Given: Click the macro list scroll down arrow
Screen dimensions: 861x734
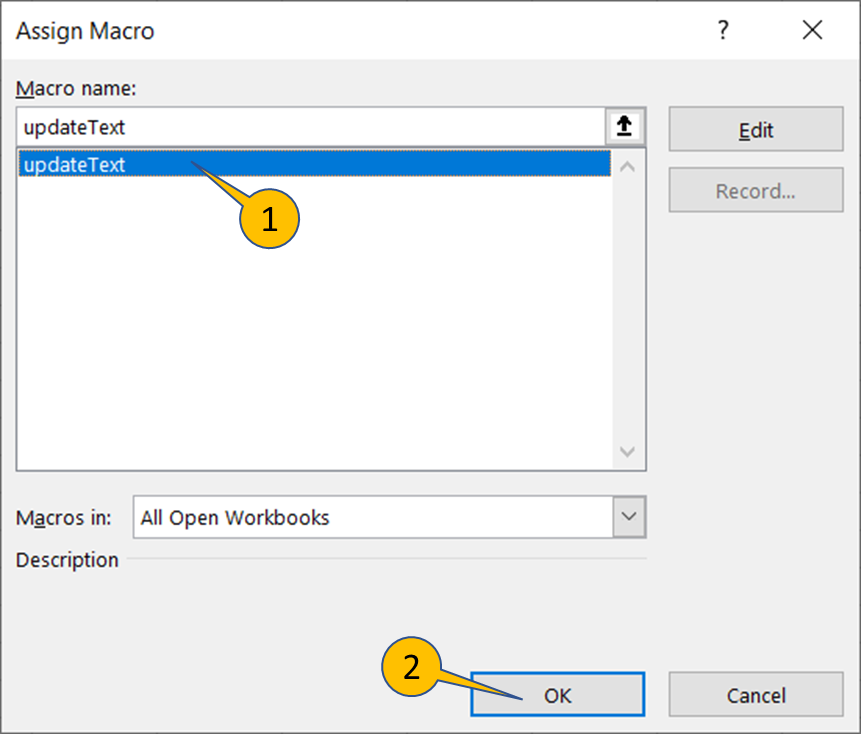Looking at the screenshot, I should (628, 452).
